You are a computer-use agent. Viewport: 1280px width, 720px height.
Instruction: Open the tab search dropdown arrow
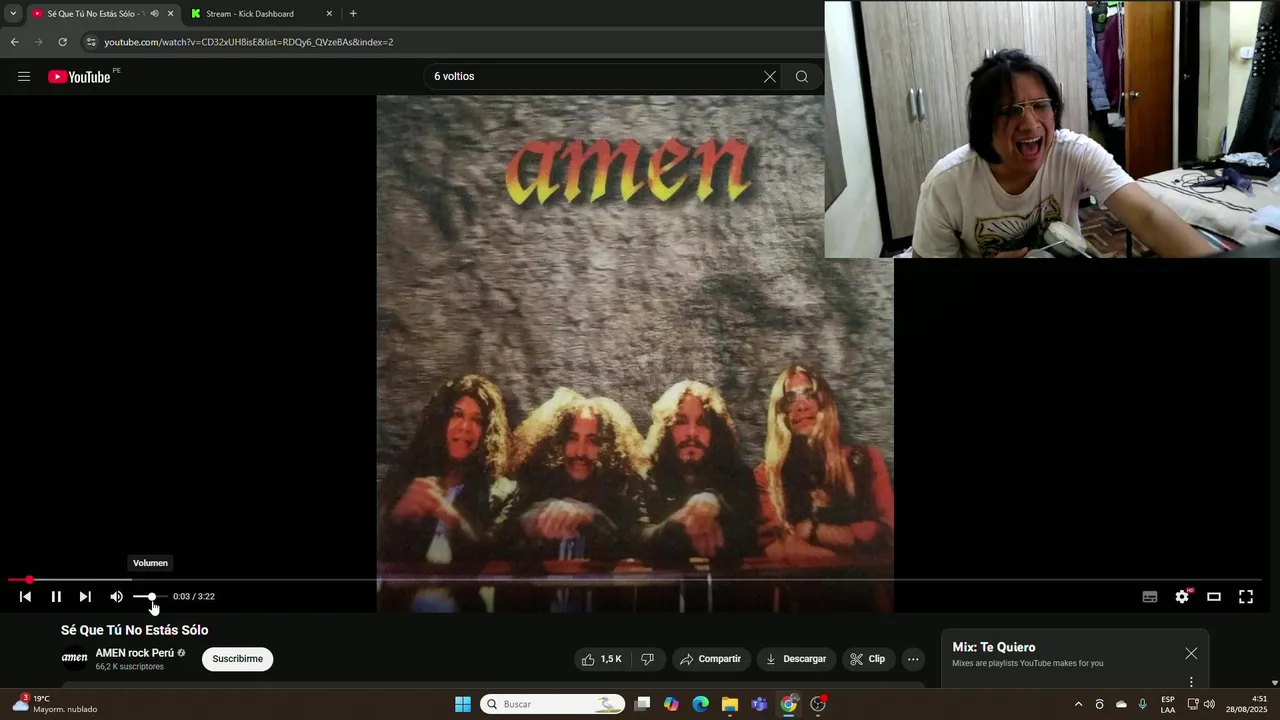[x=13, y=14]
